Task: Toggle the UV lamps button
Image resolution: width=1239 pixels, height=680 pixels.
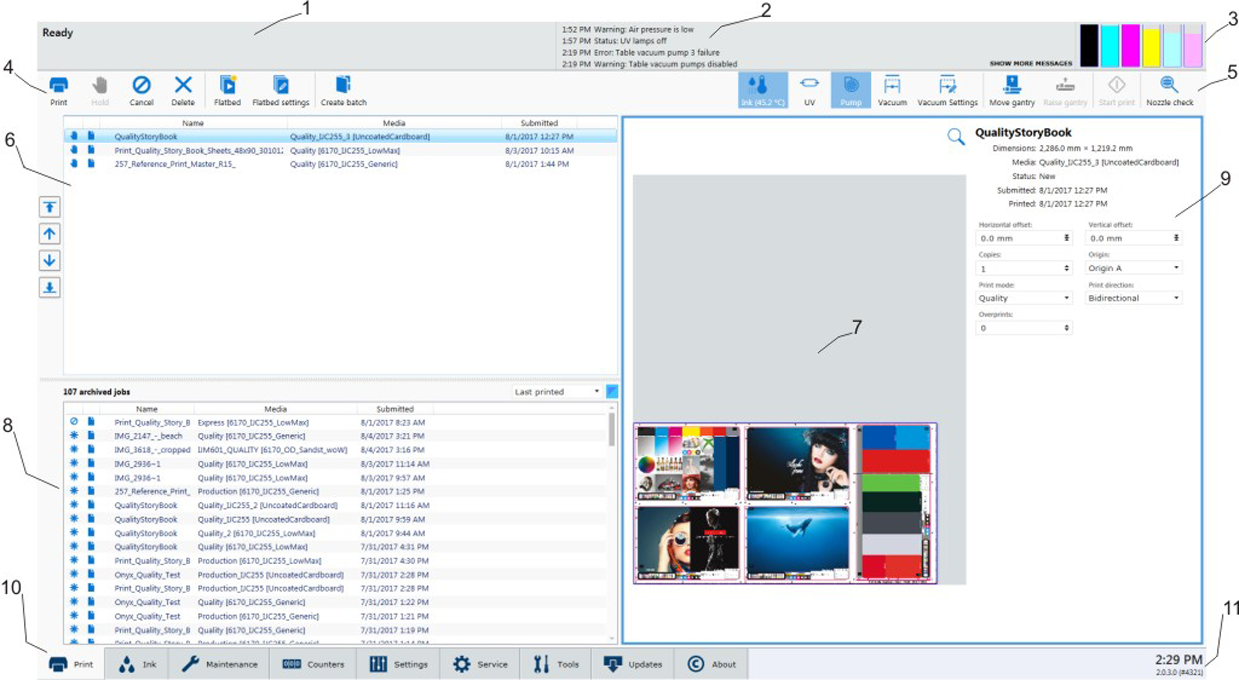Action: [x=810, y=91]
